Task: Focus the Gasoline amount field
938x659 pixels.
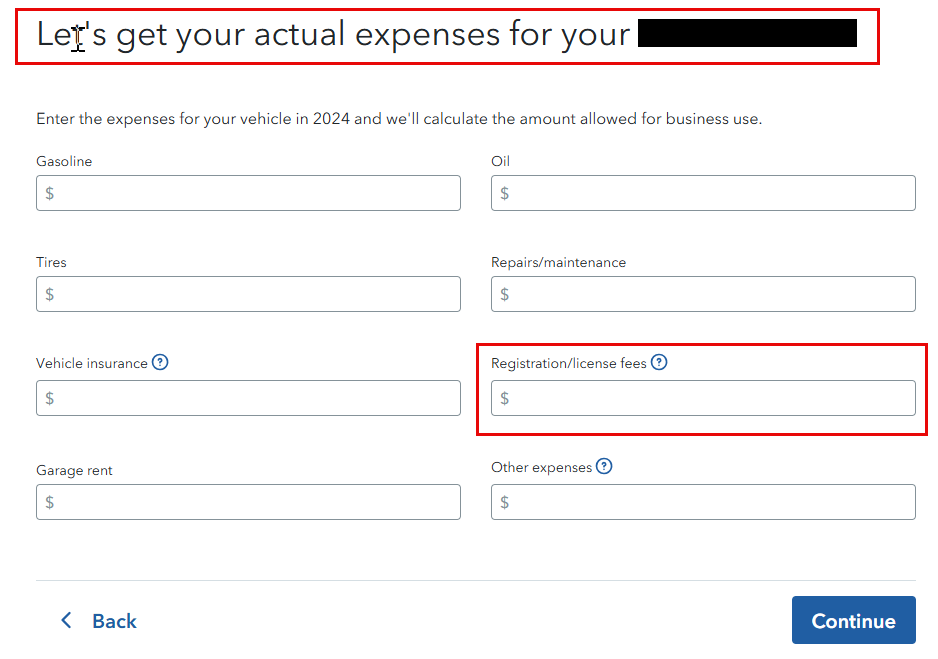Action: click(248, 193)
